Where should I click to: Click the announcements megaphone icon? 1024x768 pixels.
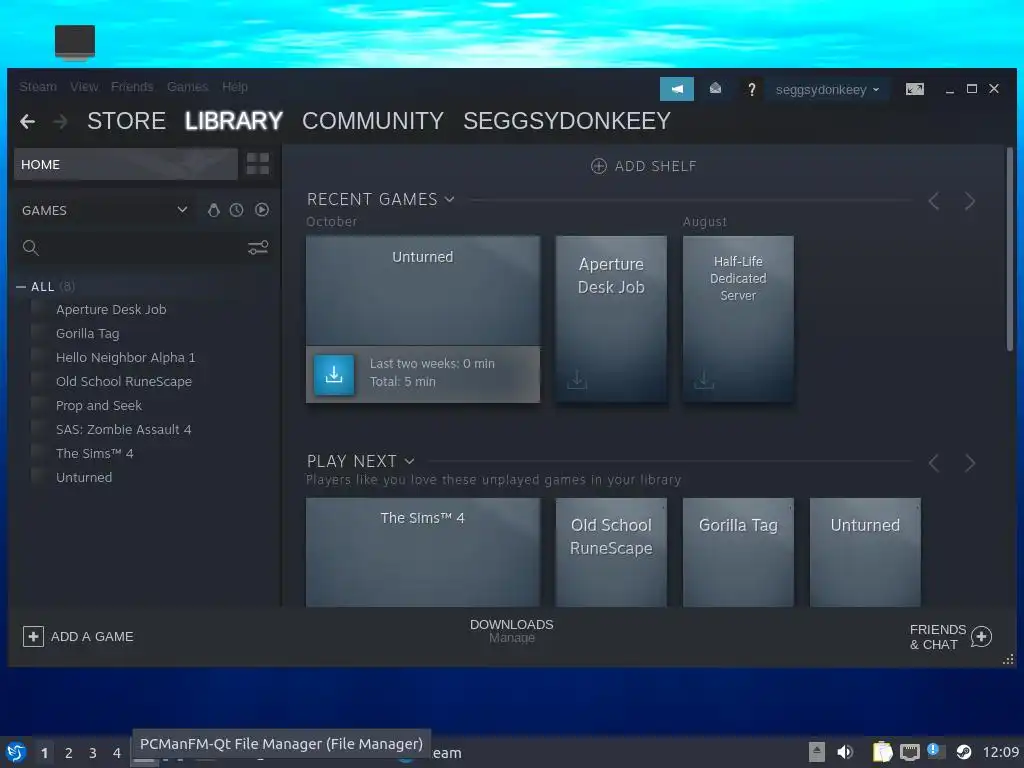[677, 89]
